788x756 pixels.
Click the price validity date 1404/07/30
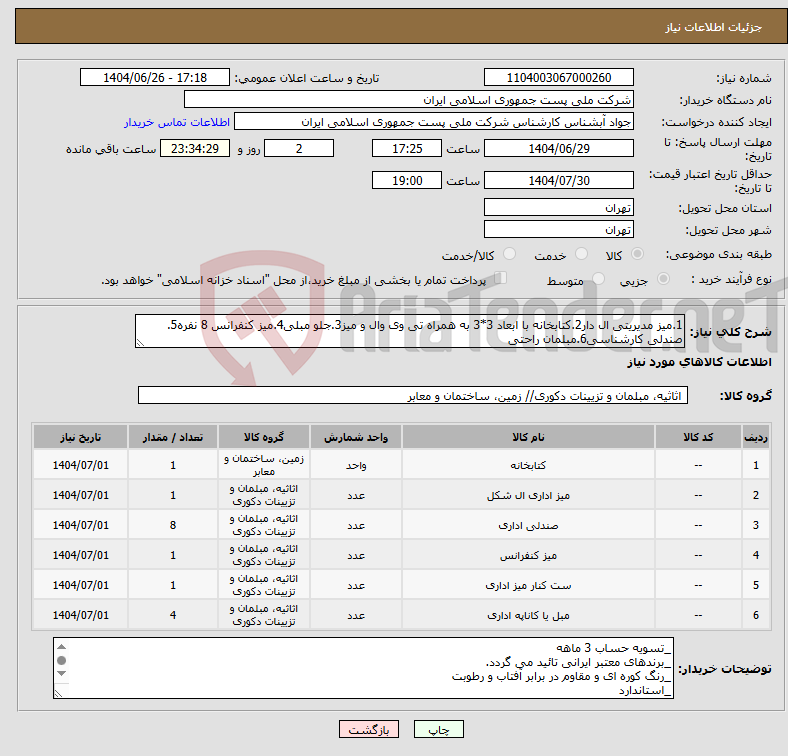(x=558, y=180)
